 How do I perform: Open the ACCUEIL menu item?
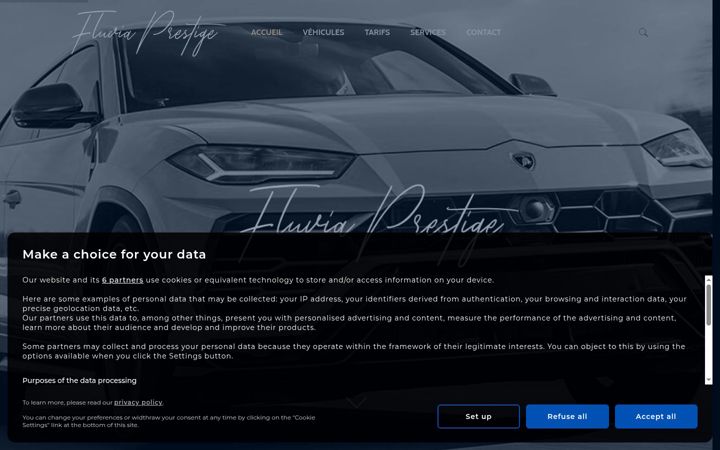[267, 32]
